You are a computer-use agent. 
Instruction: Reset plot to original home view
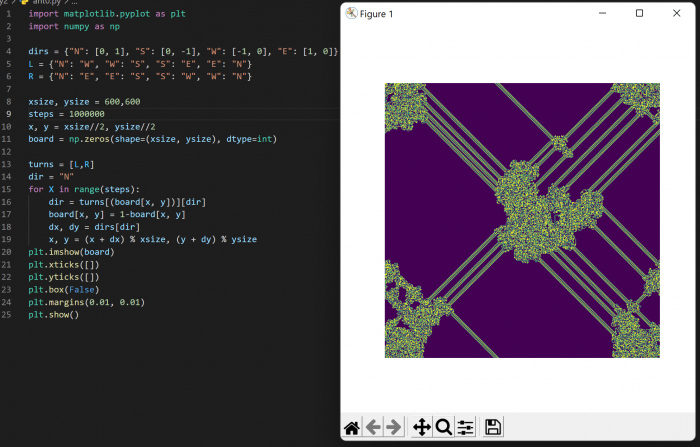tap(352, 427)
